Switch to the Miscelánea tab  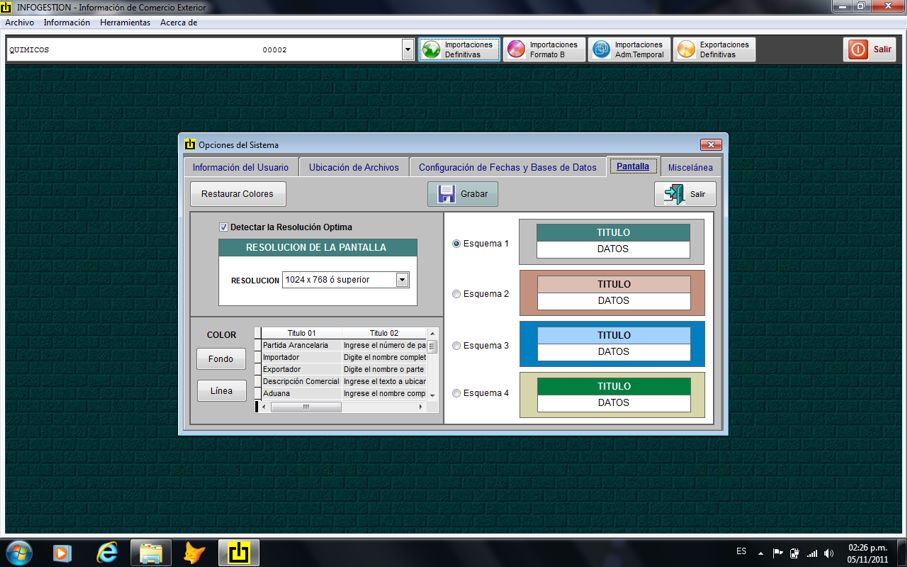pos(690,167)
